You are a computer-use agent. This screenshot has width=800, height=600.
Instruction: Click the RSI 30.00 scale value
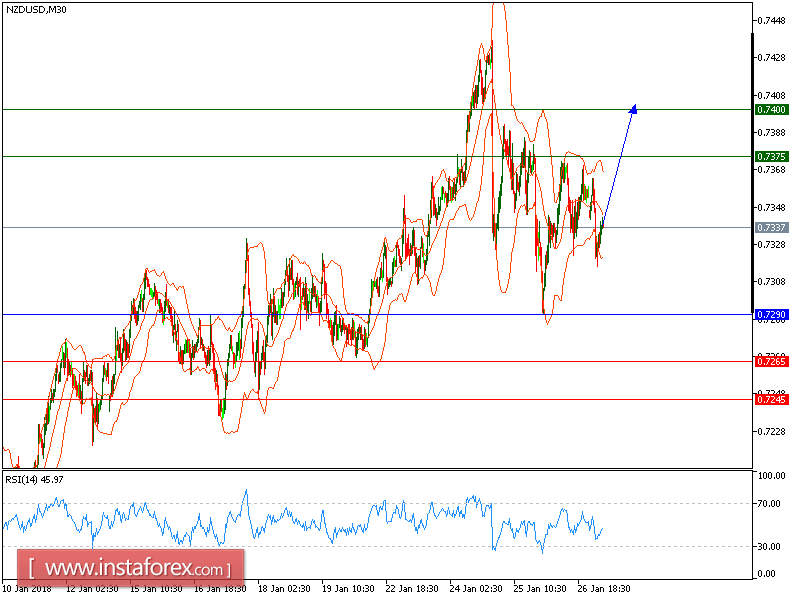pyautogui.click(x=769, y=546)
